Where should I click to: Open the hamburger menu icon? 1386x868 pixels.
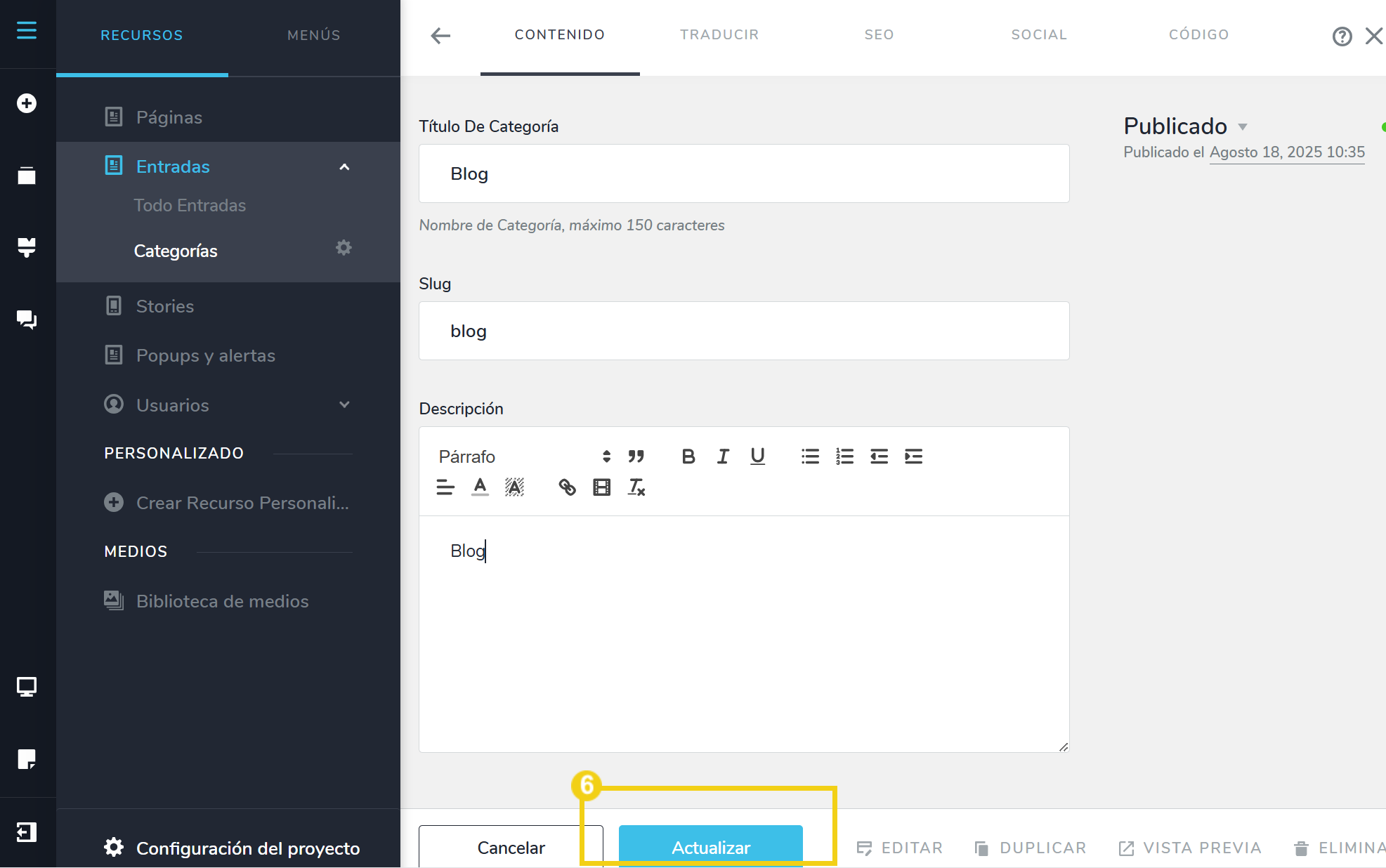click(27, 30)
